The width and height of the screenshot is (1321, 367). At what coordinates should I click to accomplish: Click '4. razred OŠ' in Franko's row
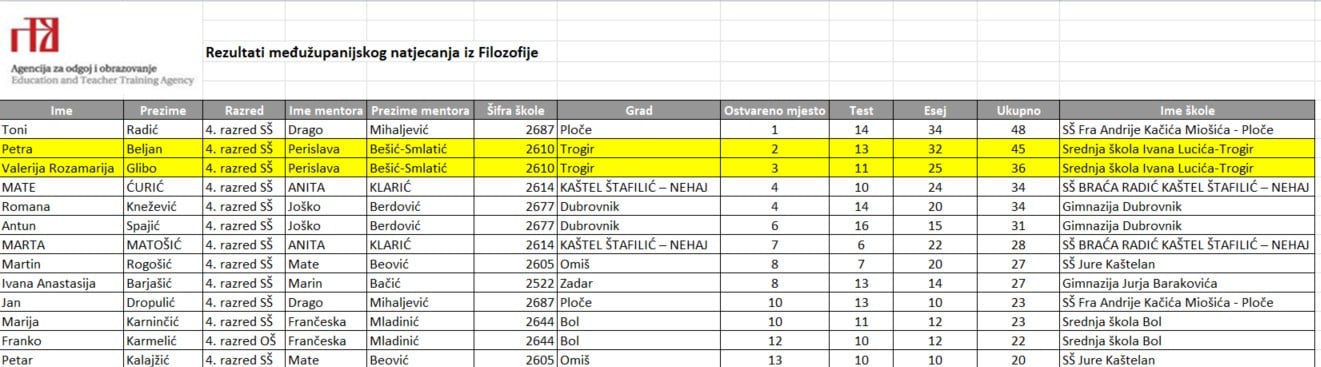pyautogui.click(x=243, y=340)
